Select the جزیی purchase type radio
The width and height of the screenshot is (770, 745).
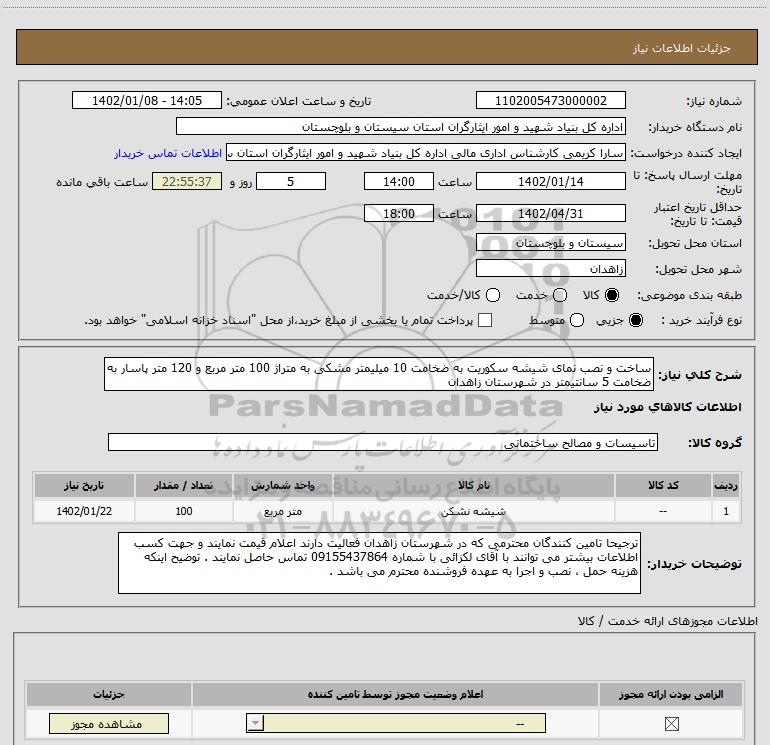636,320
